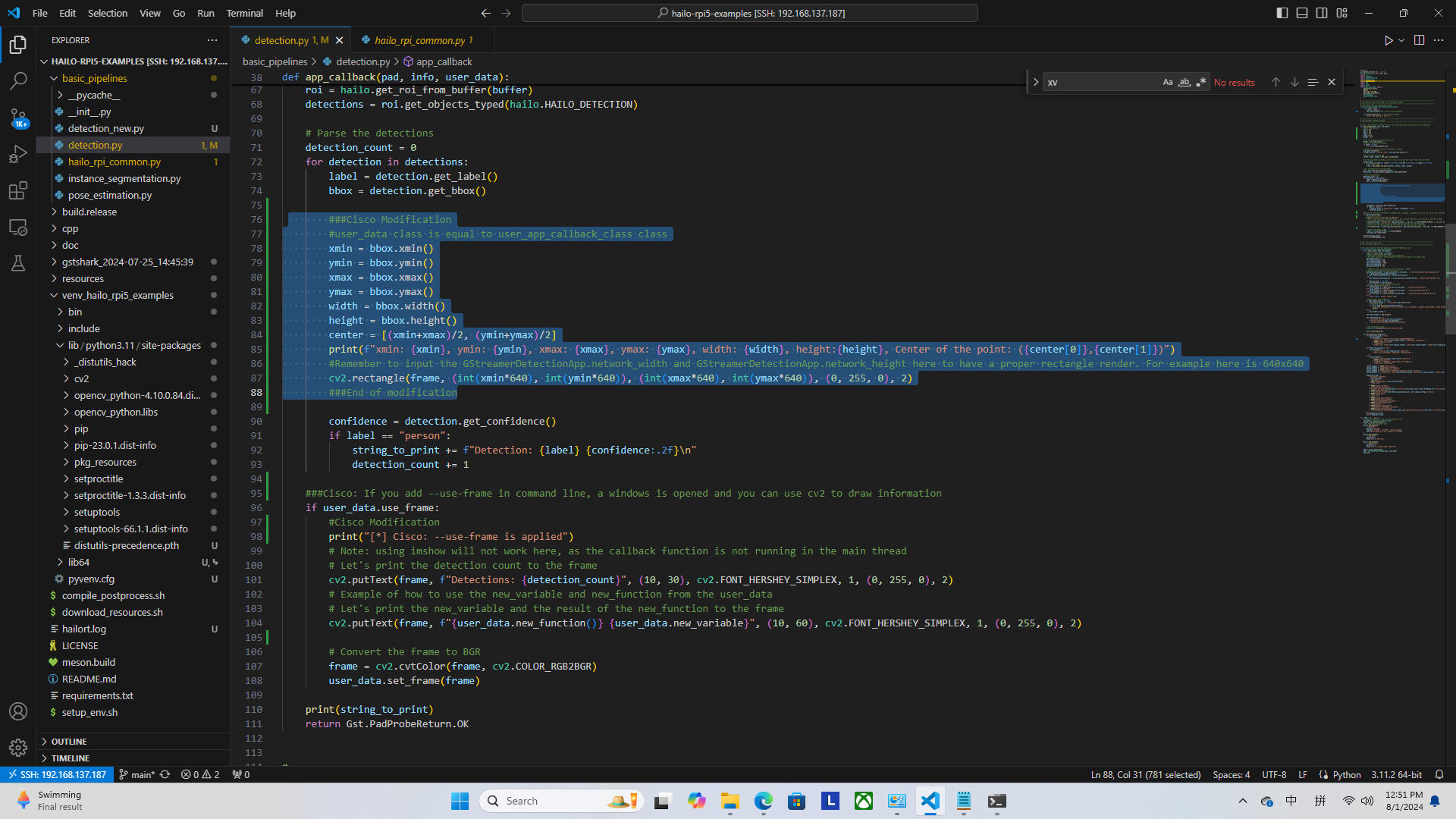Open the Remote Explorer view

18,227
